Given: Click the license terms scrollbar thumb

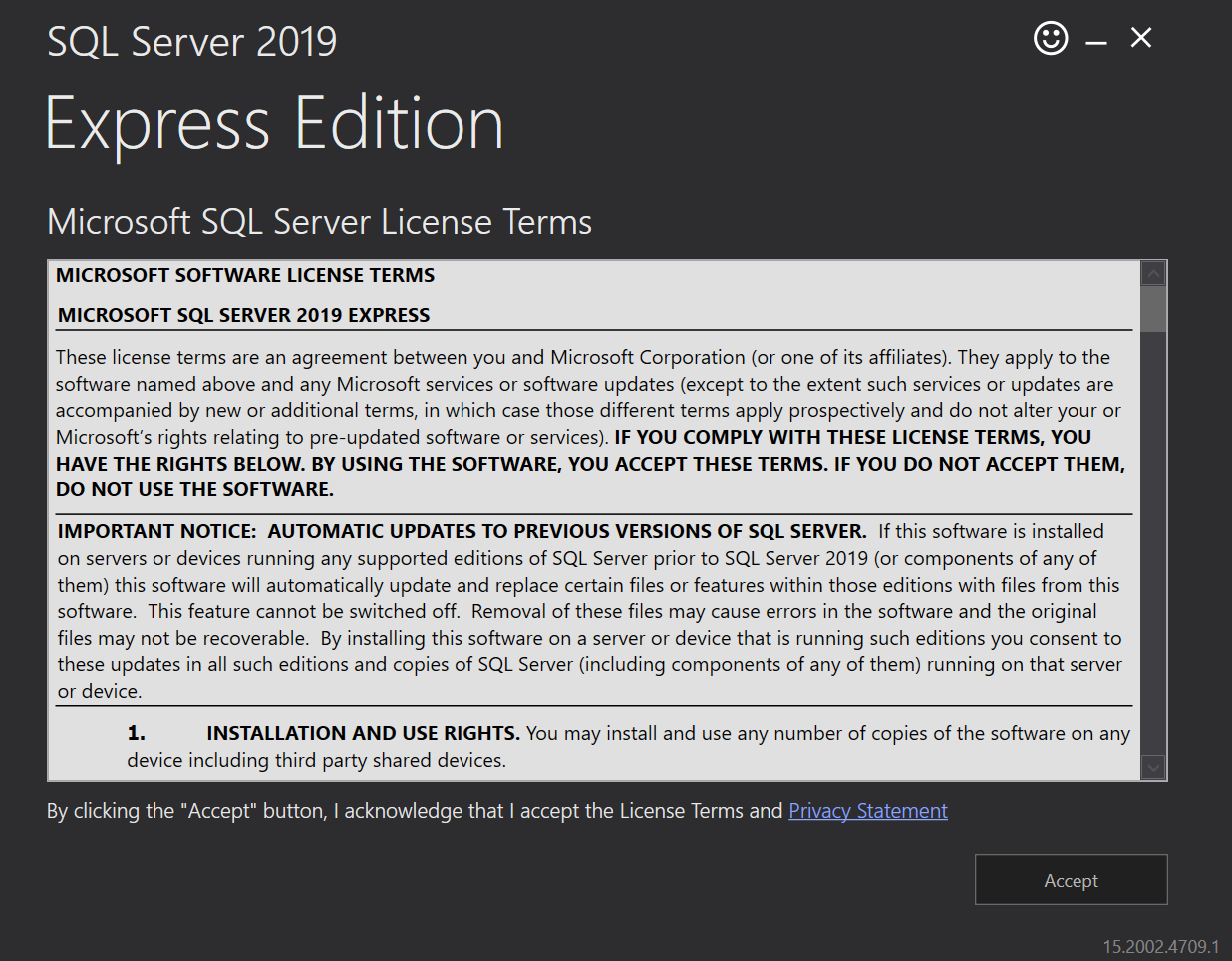Looking at the screenshot, I should pos(1153,308).
